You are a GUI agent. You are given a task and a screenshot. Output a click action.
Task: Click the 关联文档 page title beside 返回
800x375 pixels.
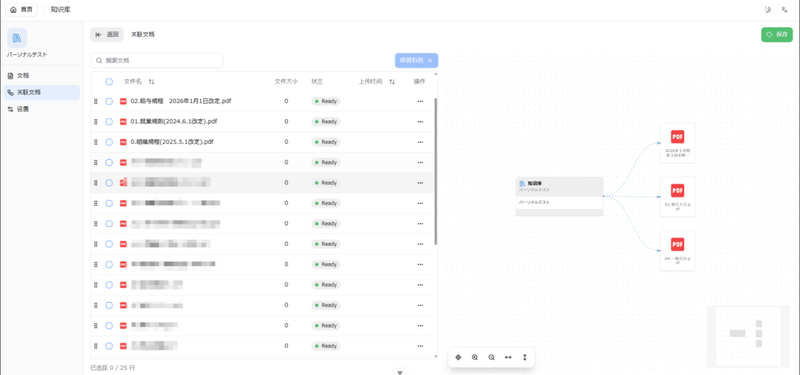click(143, 35)
